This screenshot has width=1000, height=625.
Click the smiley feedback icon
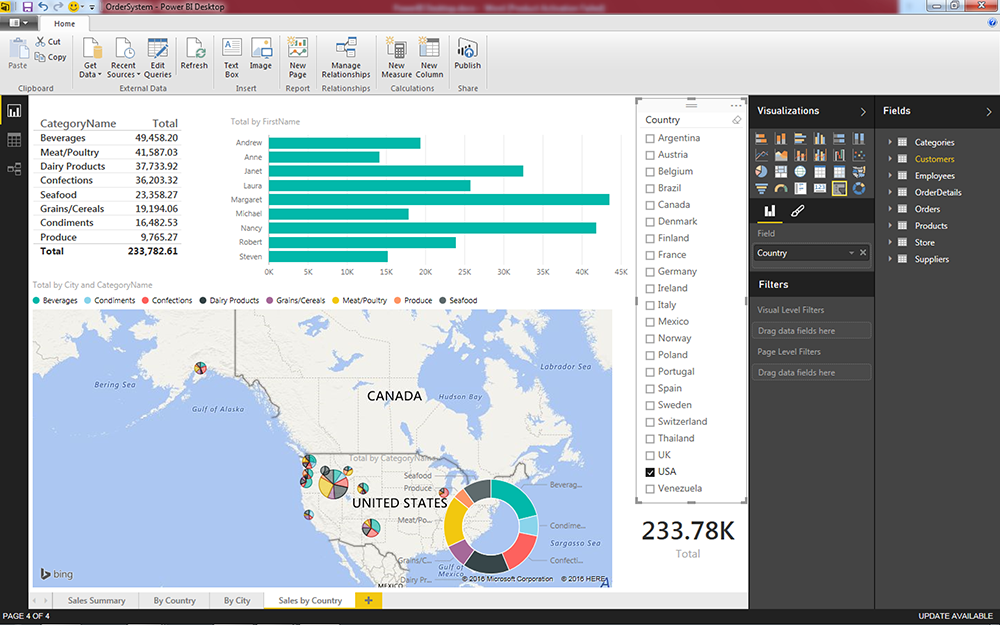(x=73, y=6)
